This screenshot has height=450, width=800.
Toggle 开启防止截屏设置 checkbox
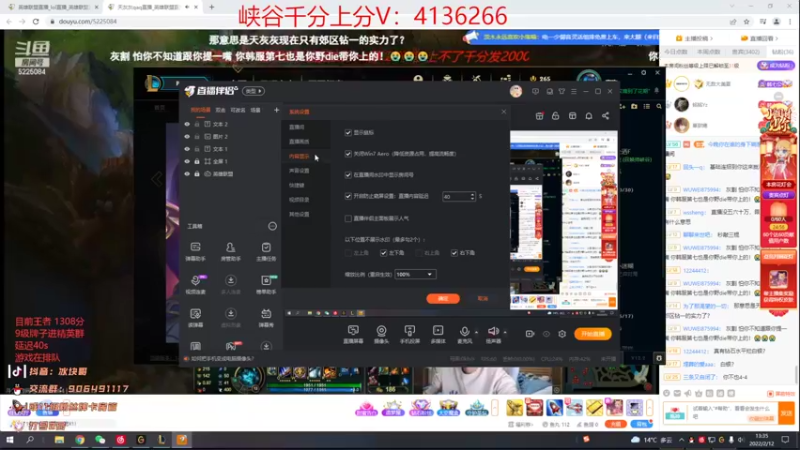(348, 196)
